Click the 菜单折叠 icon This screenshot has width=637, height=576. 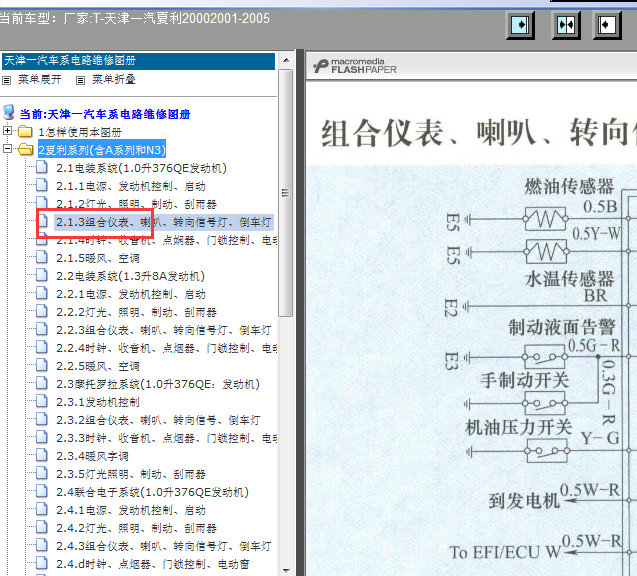pos(80,80)
